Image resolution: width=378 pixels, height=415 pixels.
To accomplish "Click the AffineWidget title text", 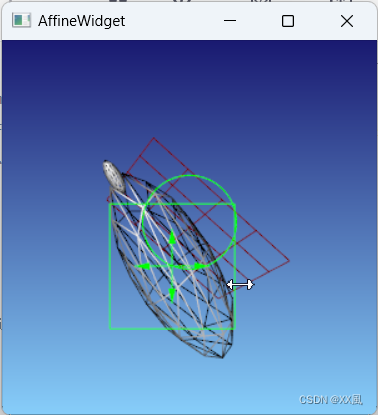I will coord(82,21).
